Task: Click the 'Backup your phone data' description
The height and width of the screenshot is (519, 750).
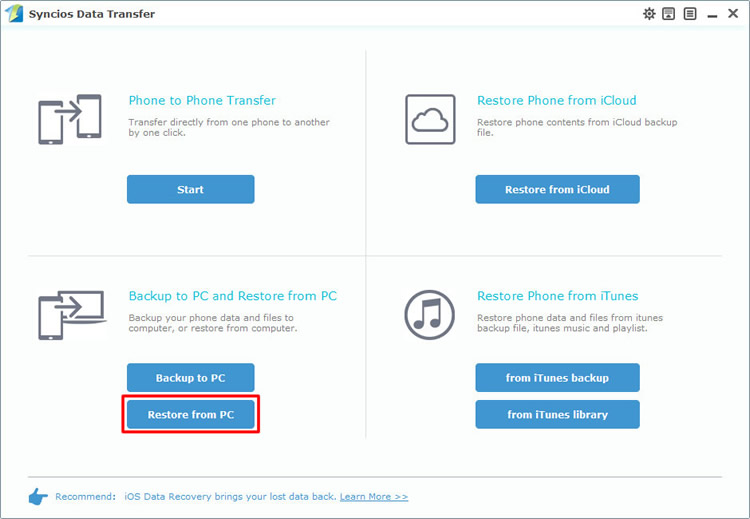Action: click(213, 323)
